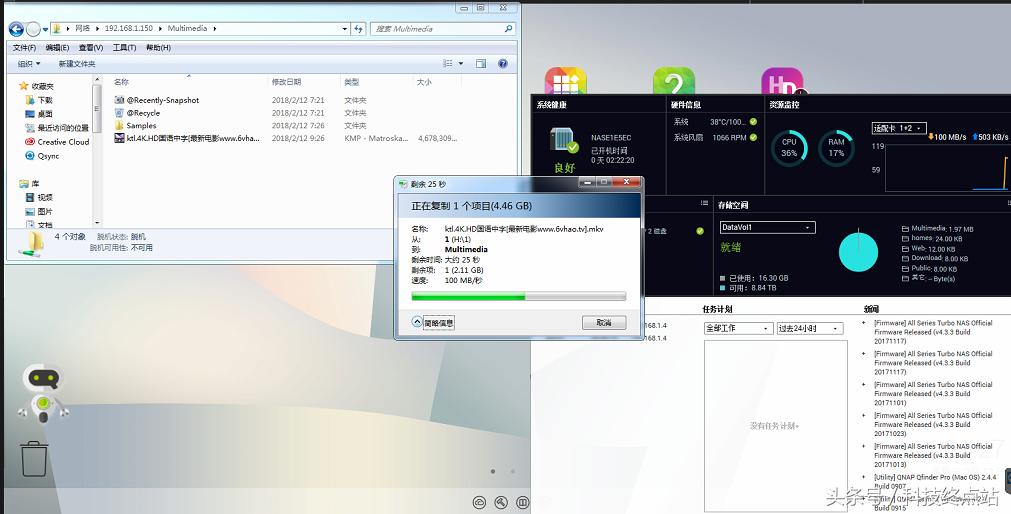Sort by the 名称 column header
Viewport: 1011px width, 514px height.
121,82
